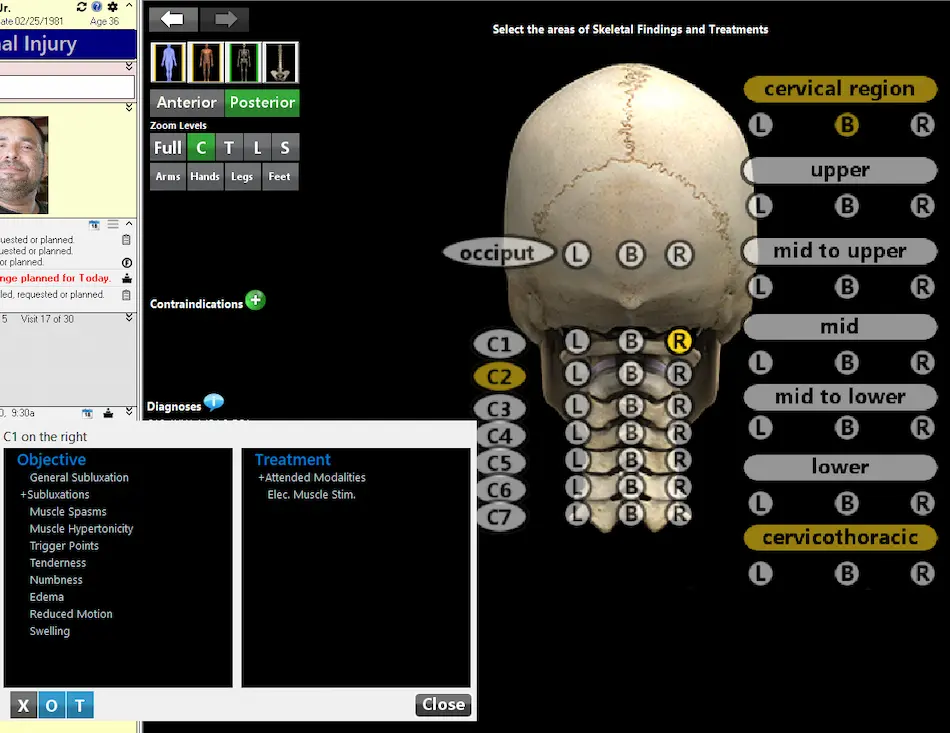Click the green plus next to Contraindications
950x733 pixels.
pyautogui.click(x=255, y=300)
